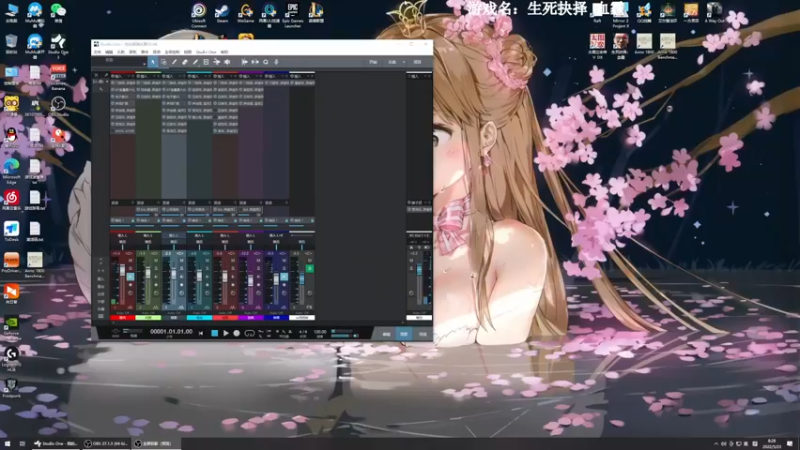This screenshot has height=450, width=800.
Task: Open parameter field dropdown arrow in toolbar
Action: click(x=144, y=63)
